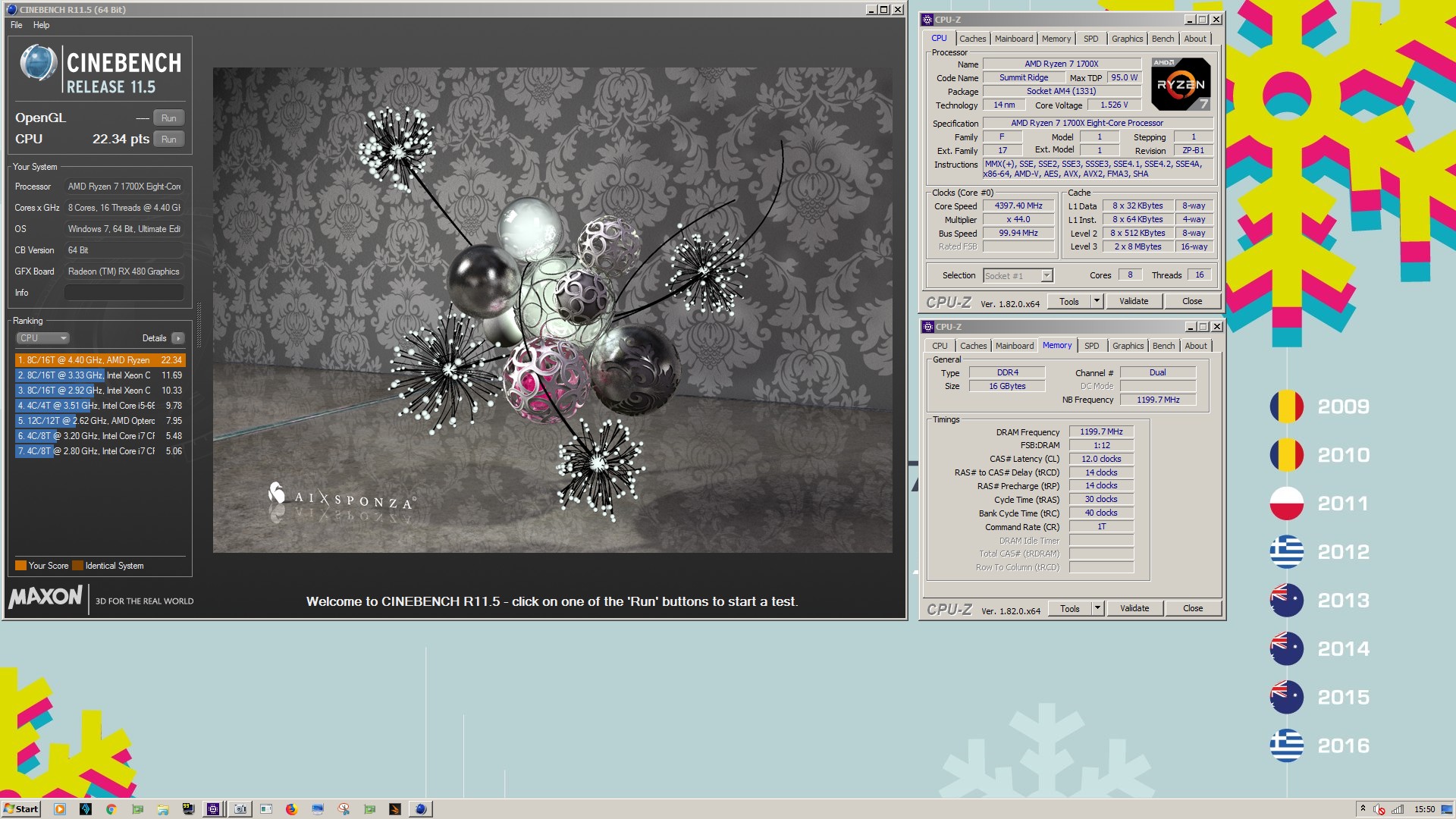Expand ranking Details arrow button

(x=177, y=338)
